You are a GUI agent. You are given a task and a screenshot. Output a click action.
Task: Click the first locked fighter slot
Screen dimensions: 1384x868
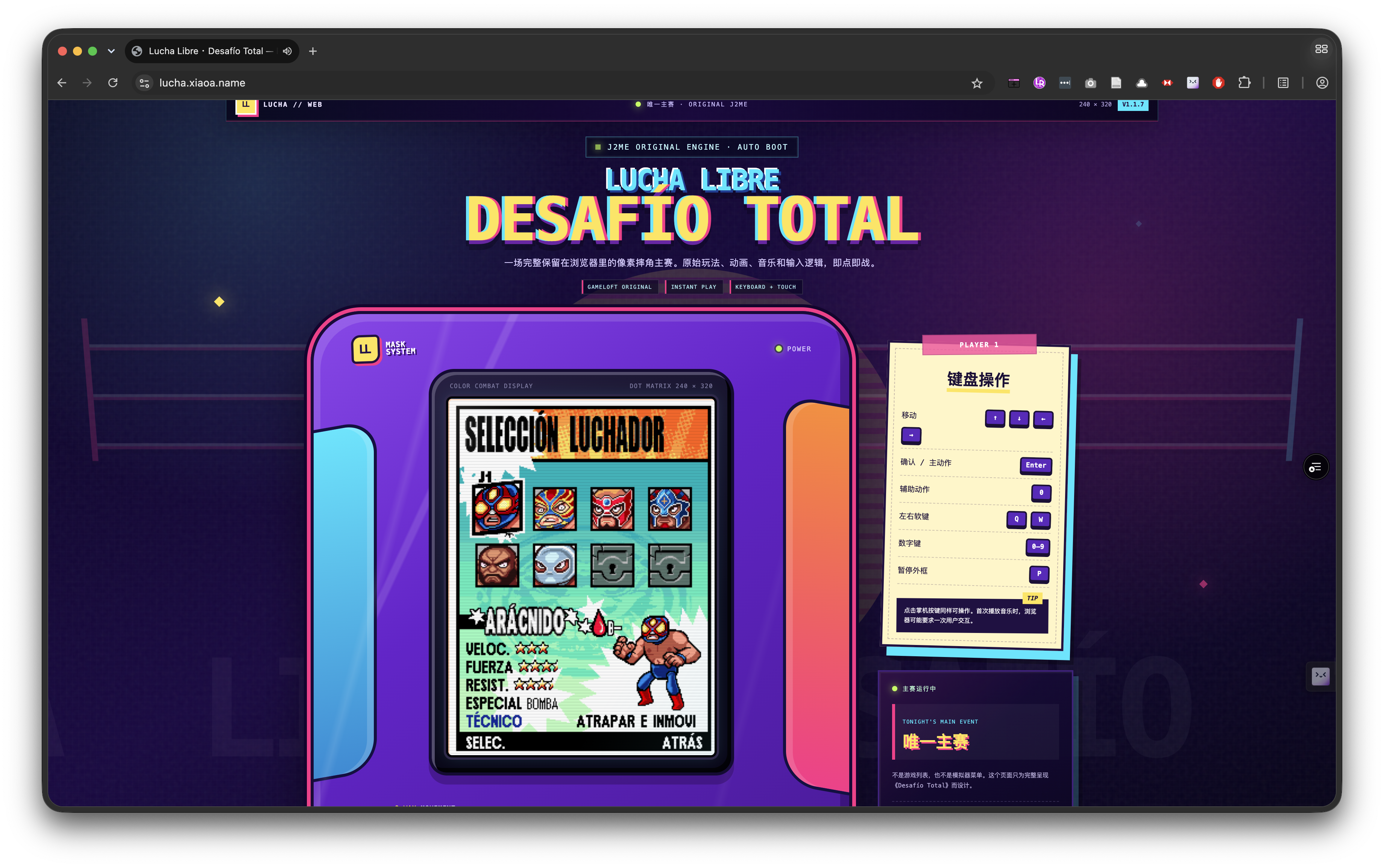tap(613, 566)
